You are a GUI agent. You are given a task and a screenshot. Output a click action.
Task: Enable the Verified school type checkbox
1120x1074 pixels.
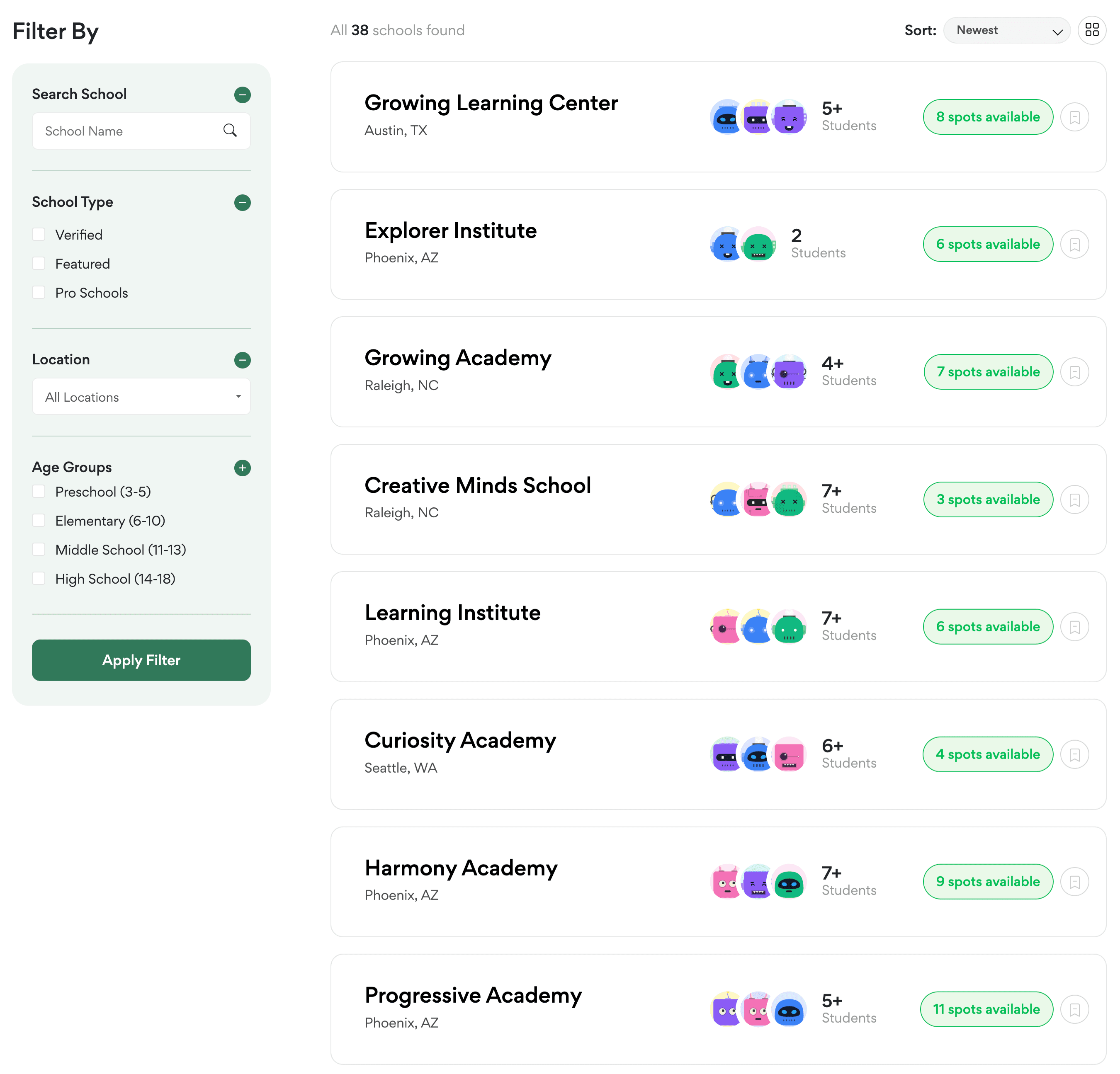coord(39,234)
